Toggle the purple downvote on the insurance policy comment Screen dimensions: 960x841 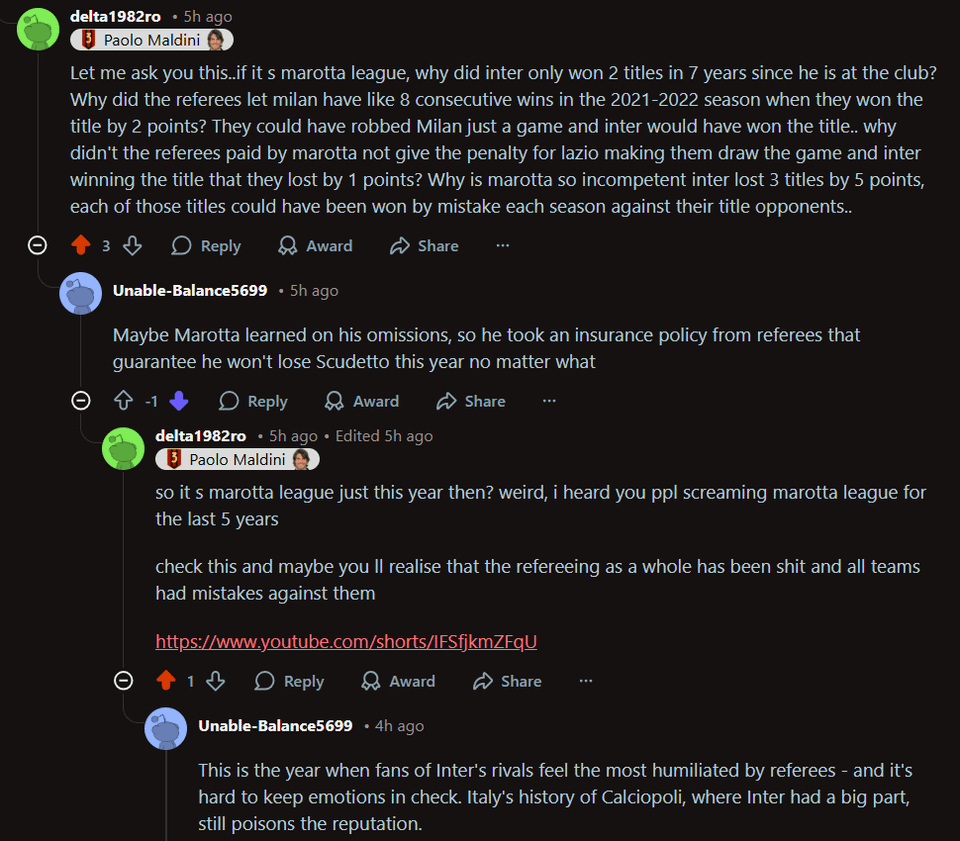(x=179, y=401)
